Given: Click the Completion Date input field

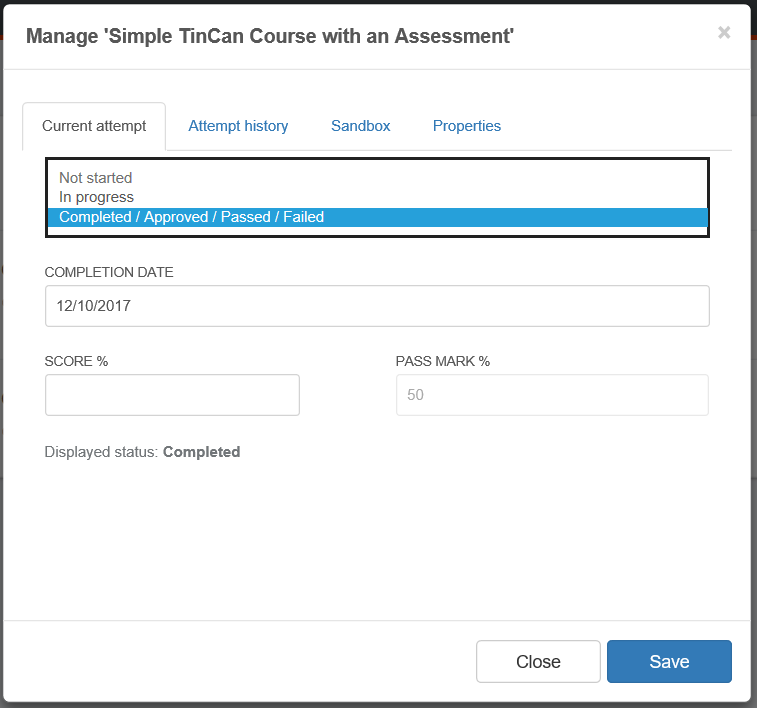Looking at the screenshot, I should coord(378,306).
